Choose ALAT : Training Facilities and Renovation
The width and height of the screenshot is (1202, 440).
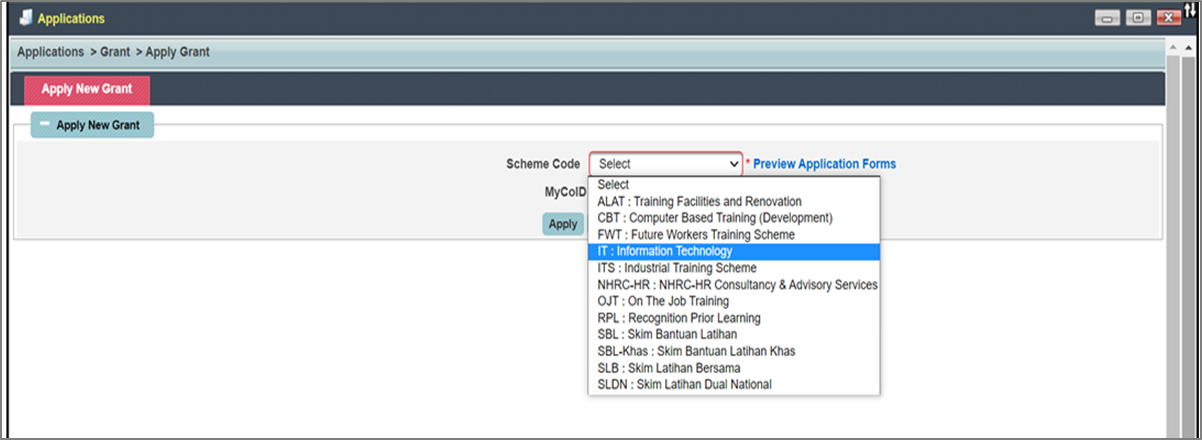[x=734, y=201]
